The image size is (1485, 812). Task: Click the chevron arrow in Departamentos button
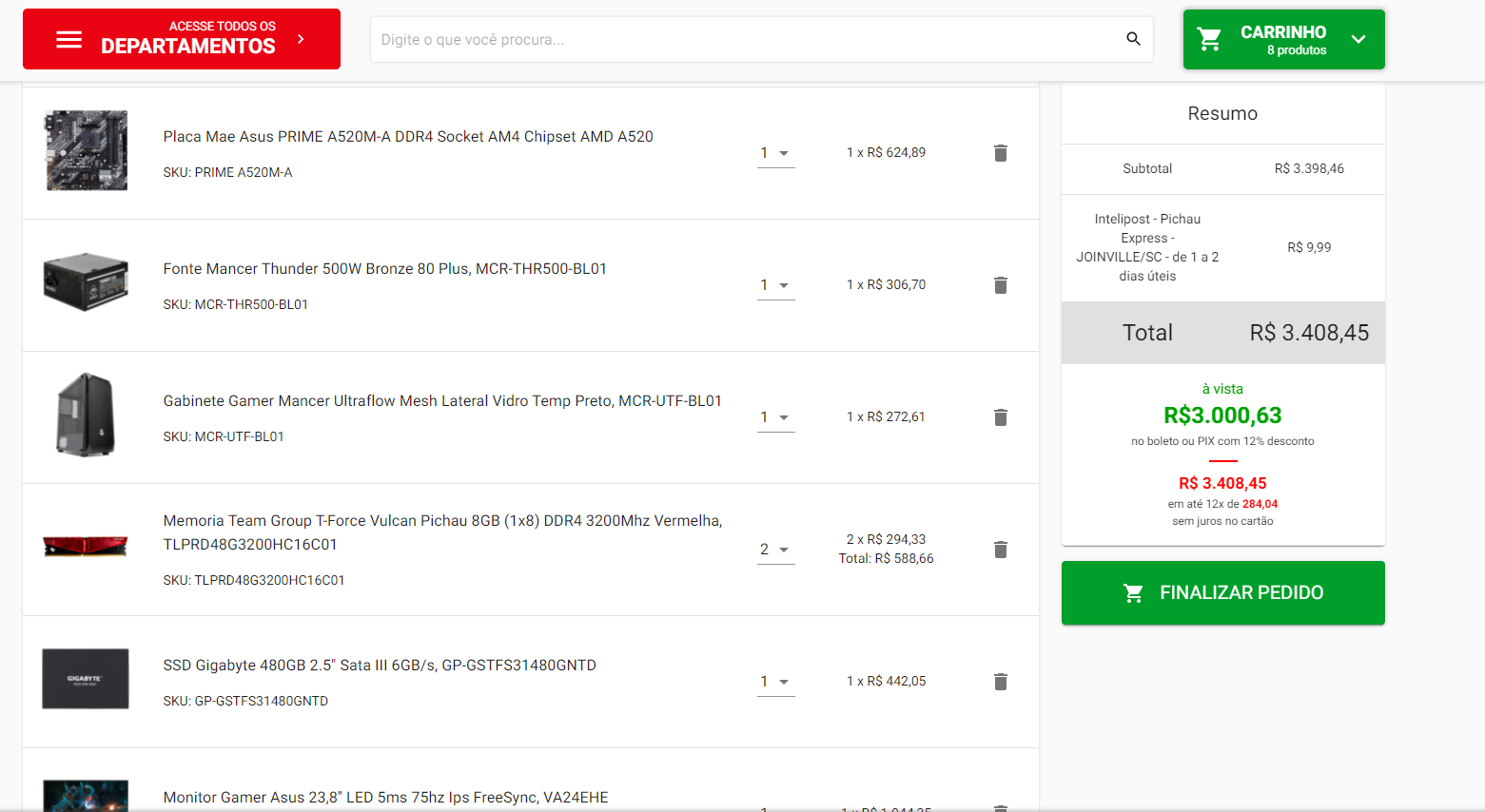pyautogui.click(x=301, y=39)
